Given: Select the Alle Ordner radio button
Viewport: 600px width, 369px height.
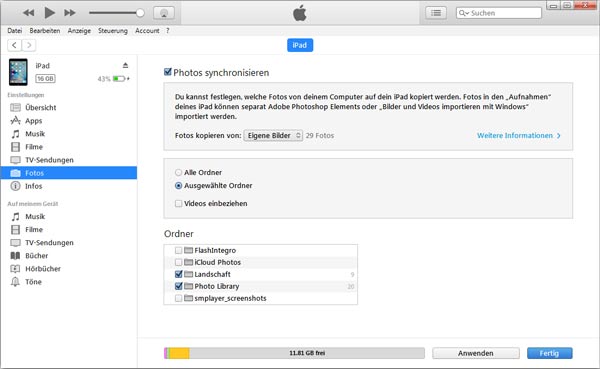Looking at the screenshot, I should (x=178, y=173).
